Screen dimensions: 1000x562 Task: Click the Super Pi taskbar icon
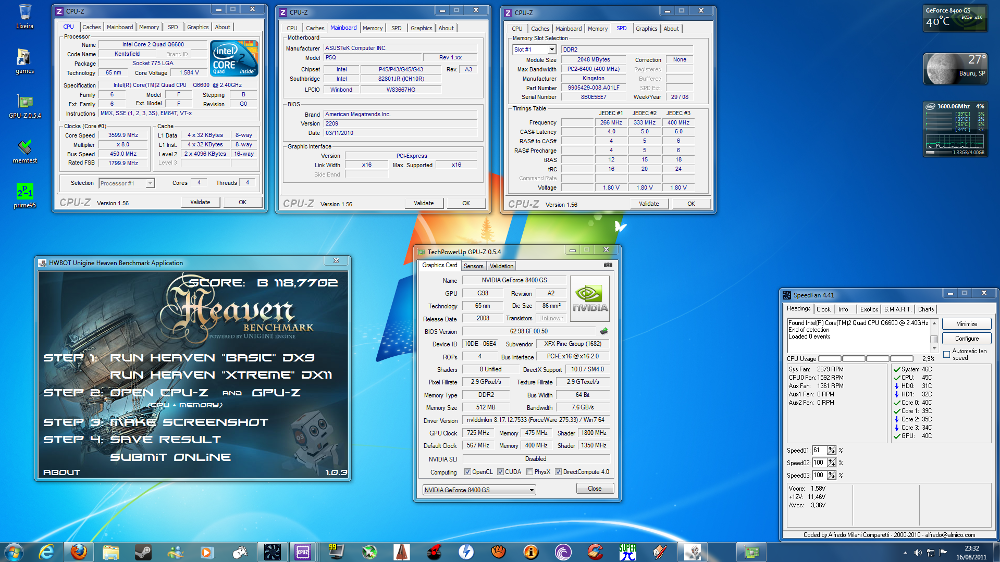click(x=628, y=552)
